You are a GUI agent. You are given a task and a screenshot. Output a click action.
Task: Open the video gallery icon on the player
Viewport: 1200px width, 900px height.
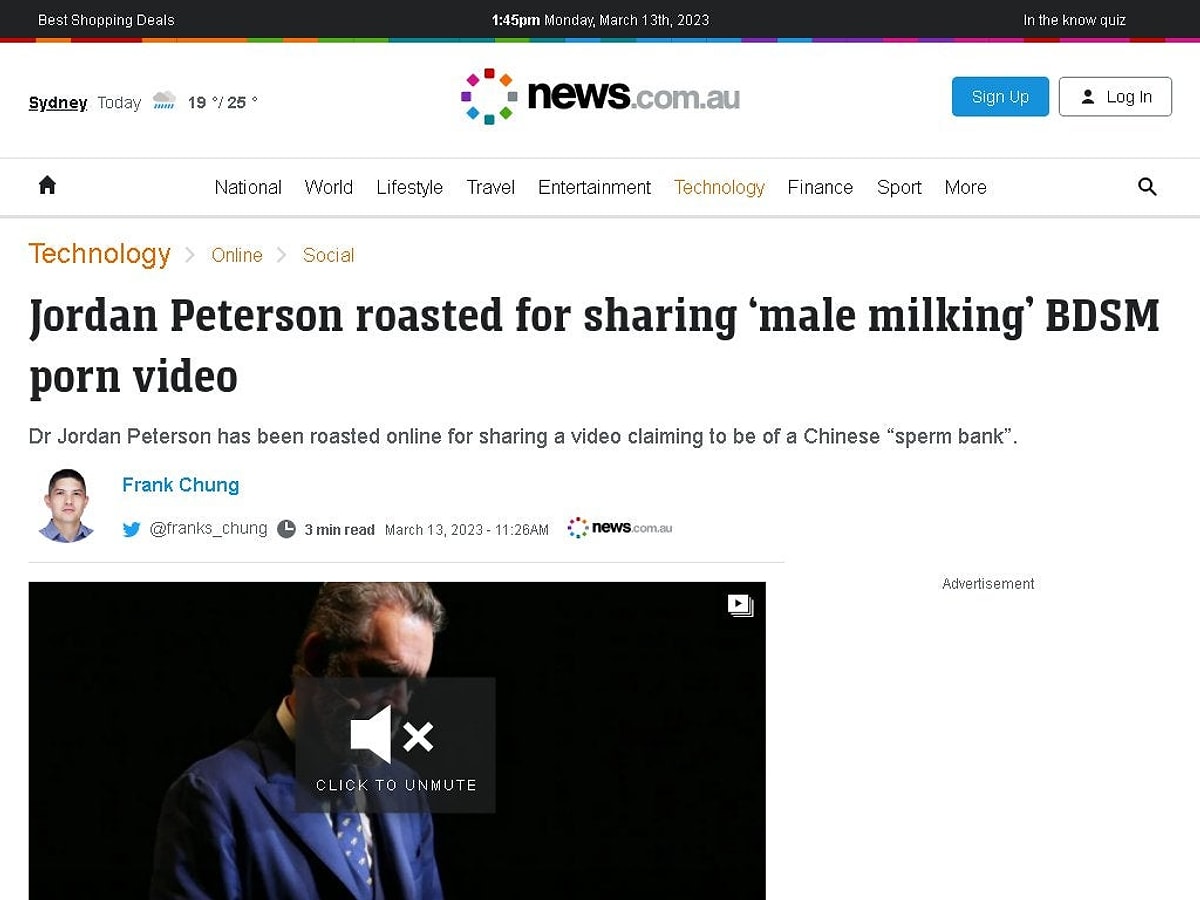tap(740, 605)
